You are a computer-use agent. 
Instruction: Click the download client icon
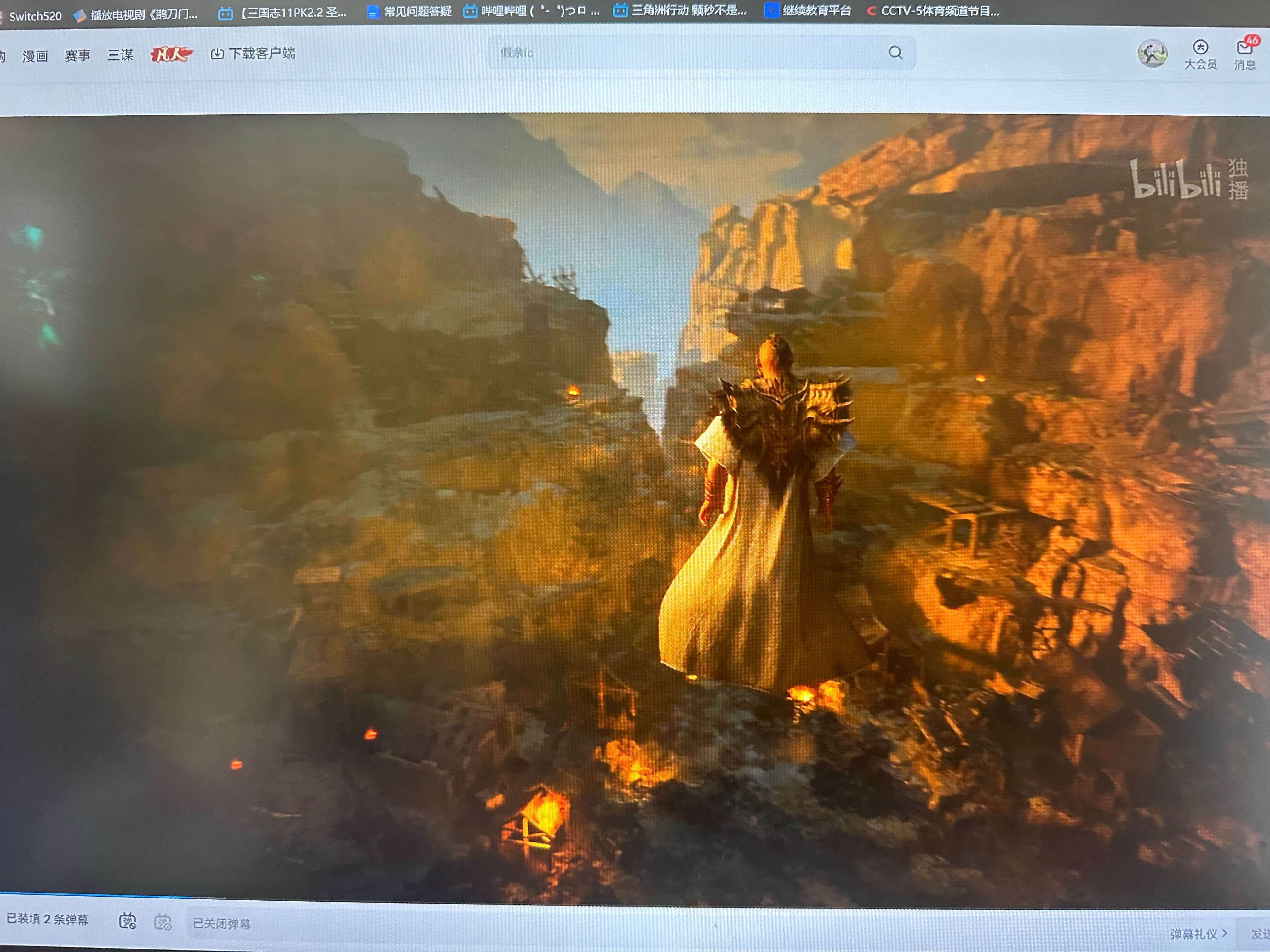217,54
